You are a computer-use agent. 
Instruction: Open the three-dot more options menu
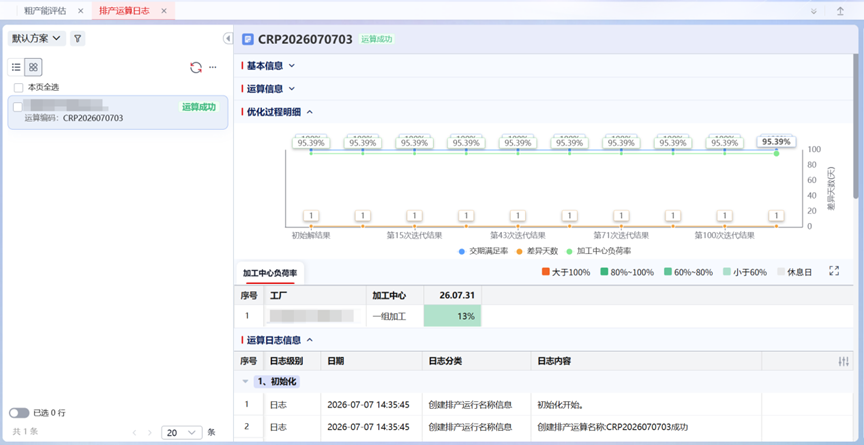coord(213,67)
